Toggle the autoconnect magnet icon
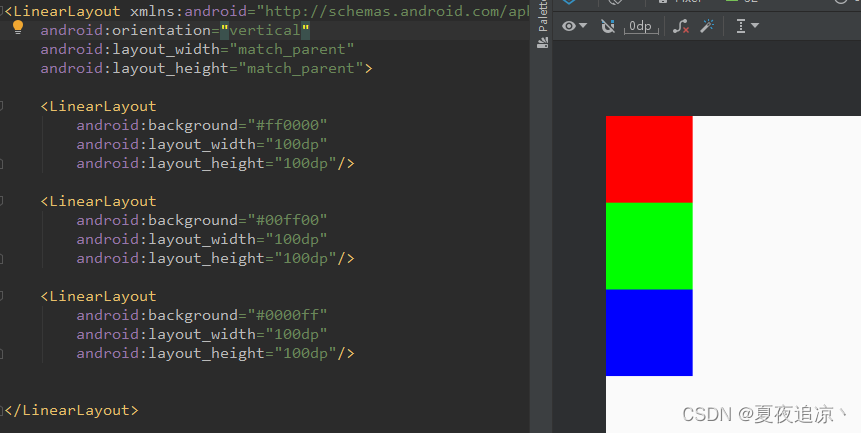Screen dimensions: 861x433 tap(607, 26)
